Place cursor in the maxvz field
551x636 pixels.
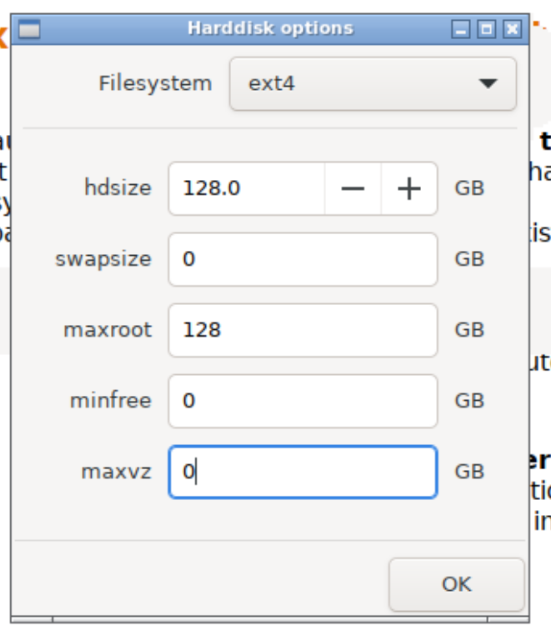click(x=303, y=472)
